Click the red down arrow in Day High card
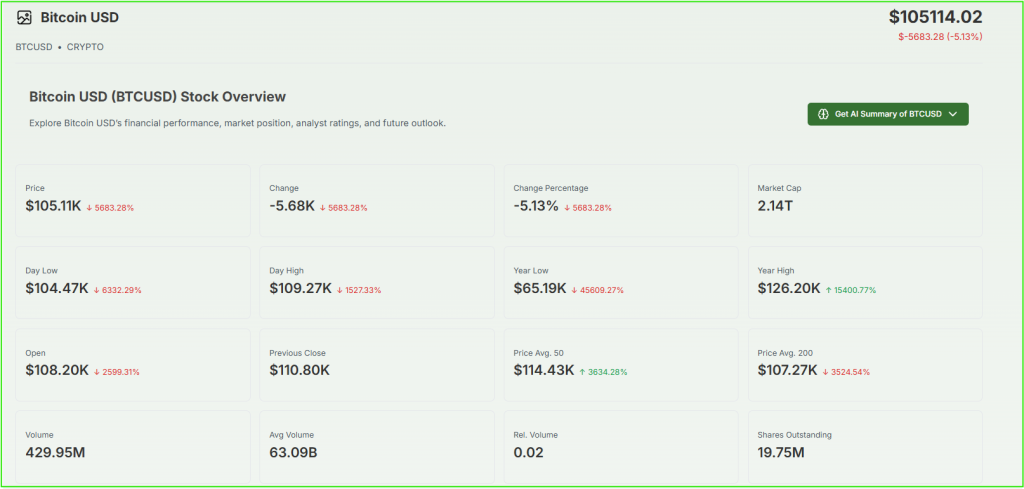 tap(343, 290)
